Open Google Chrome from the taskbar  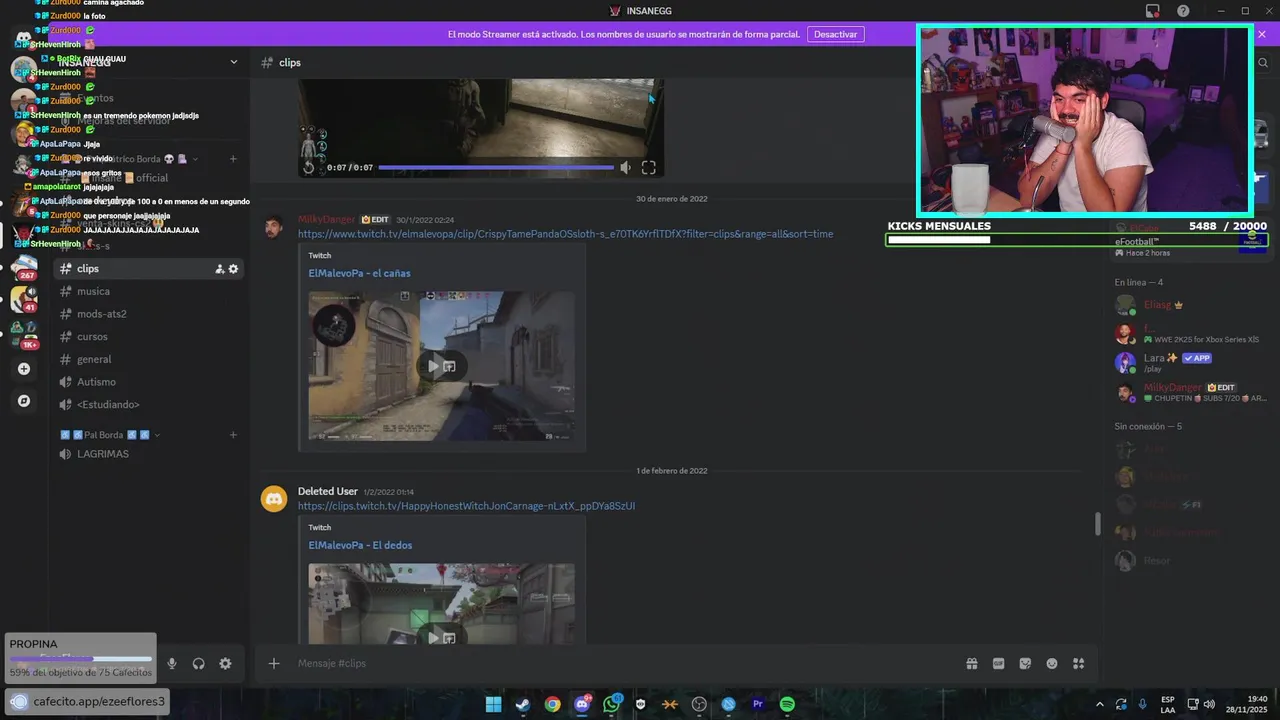tap(552, 704)
